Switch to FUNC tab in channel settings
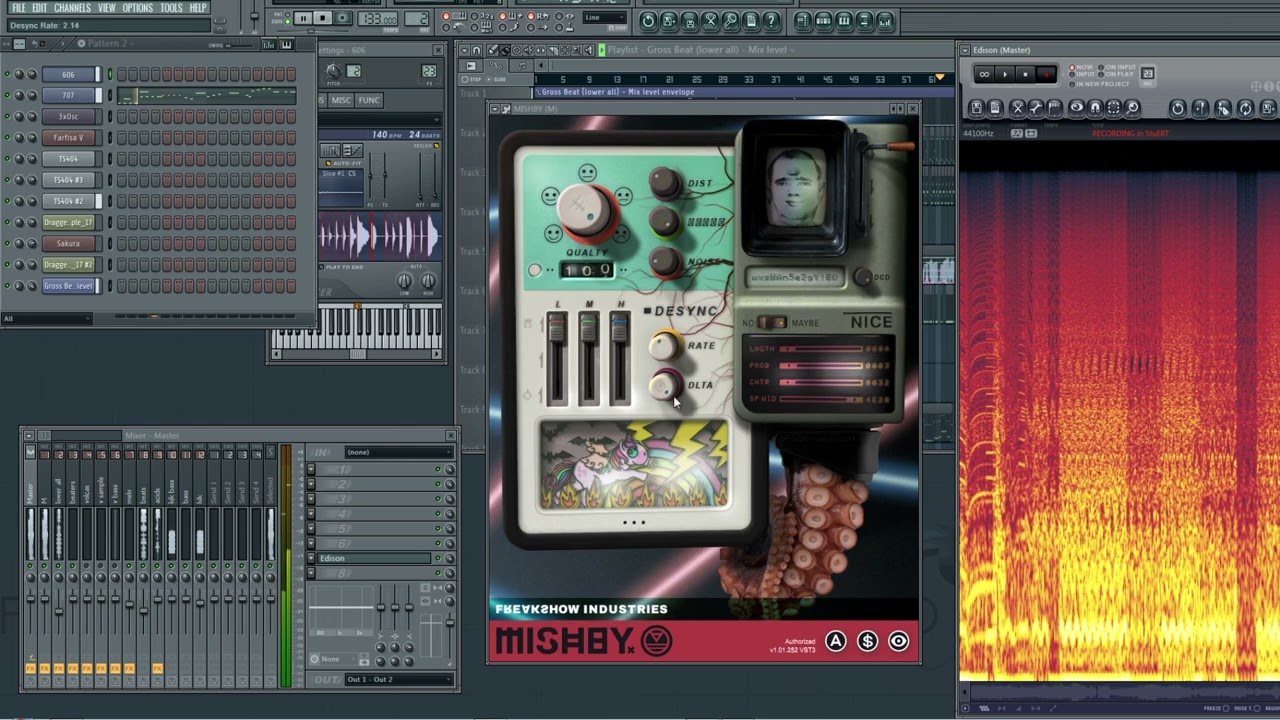The height and width of the screenshot is (720, 1280). (x=369, y=100)
